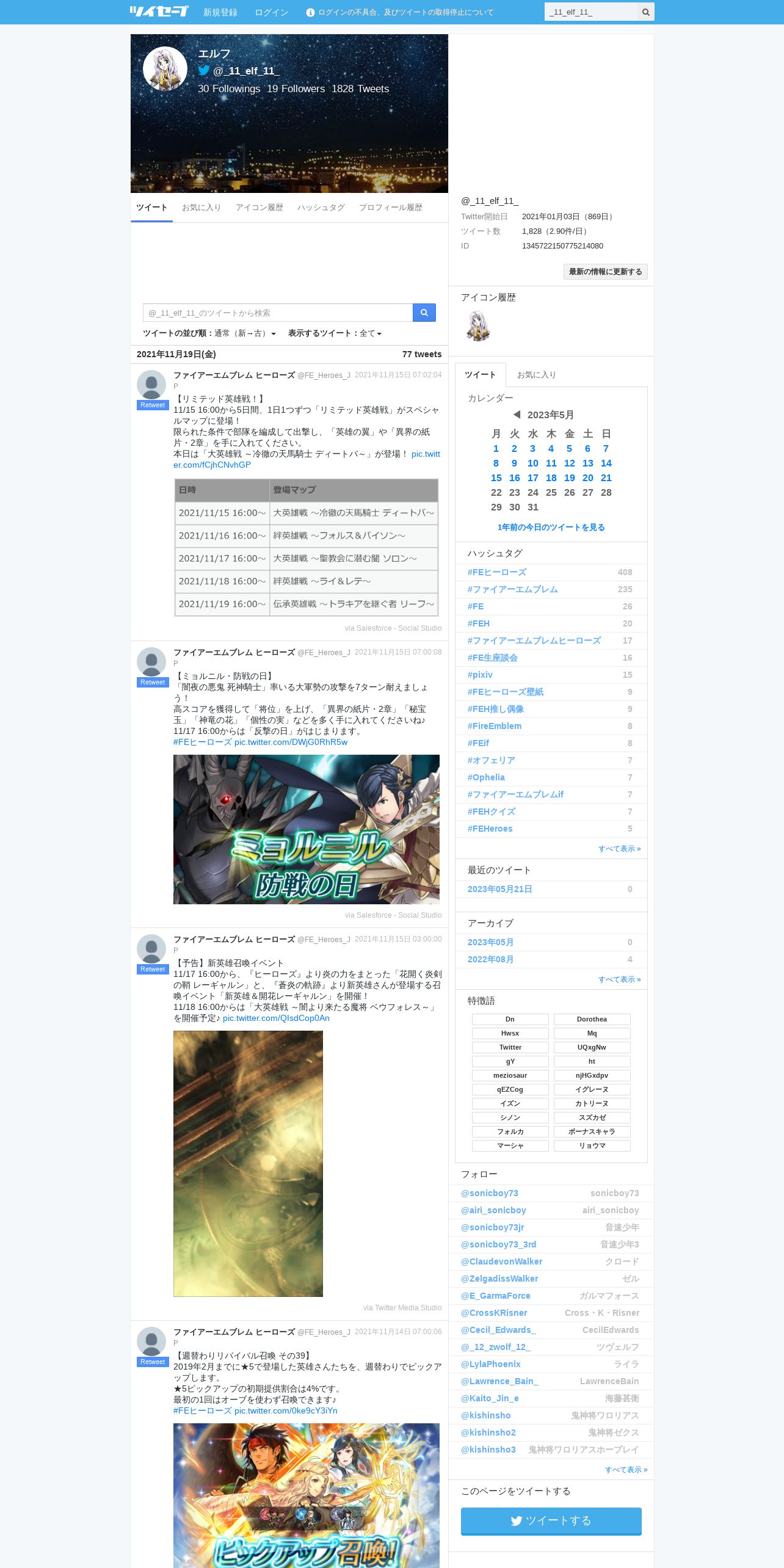Open the elf profile avatar in banner

[165, 68]
